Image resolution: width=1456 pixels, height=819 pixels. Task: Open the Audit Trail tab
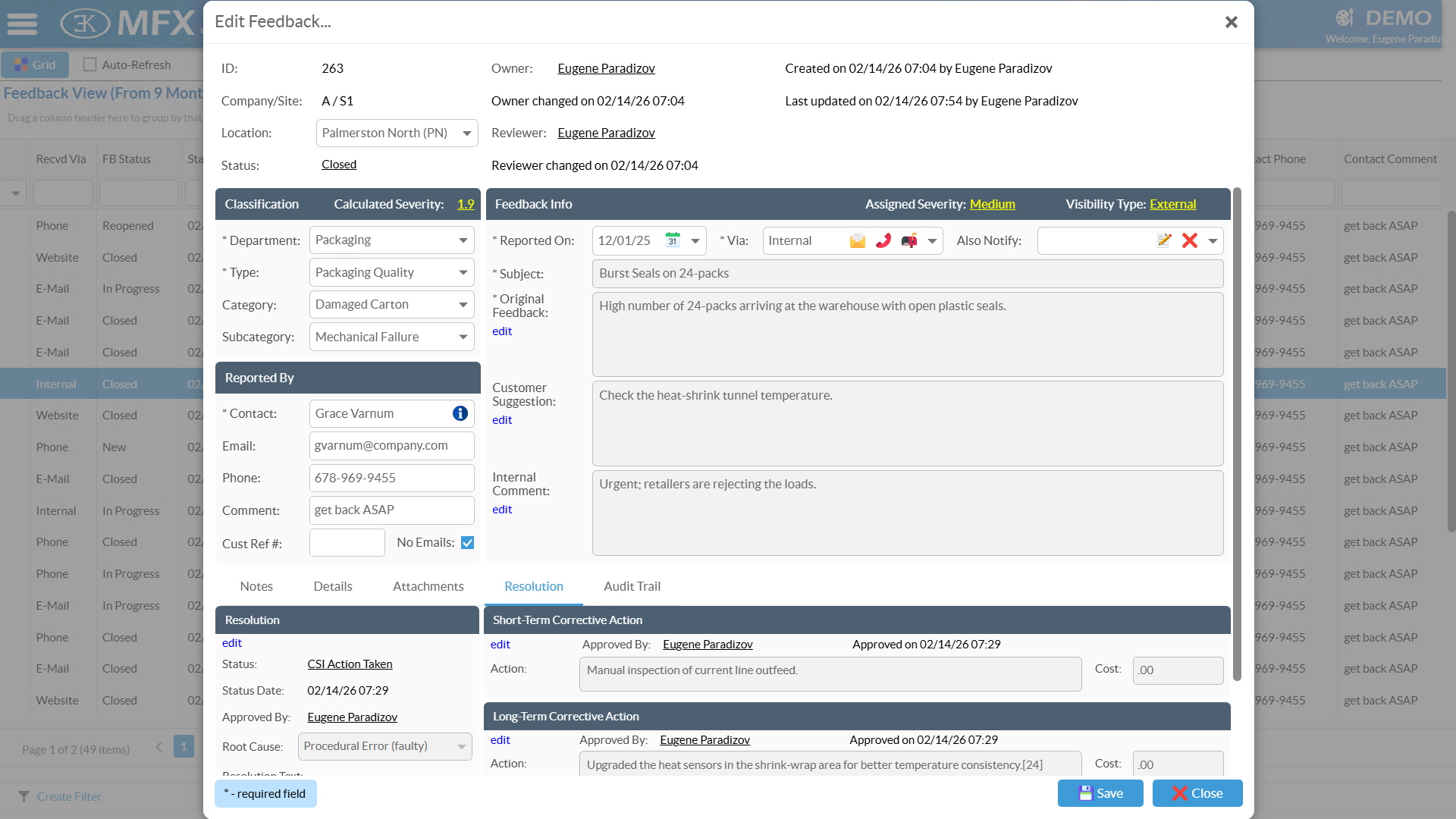[632, 586]
